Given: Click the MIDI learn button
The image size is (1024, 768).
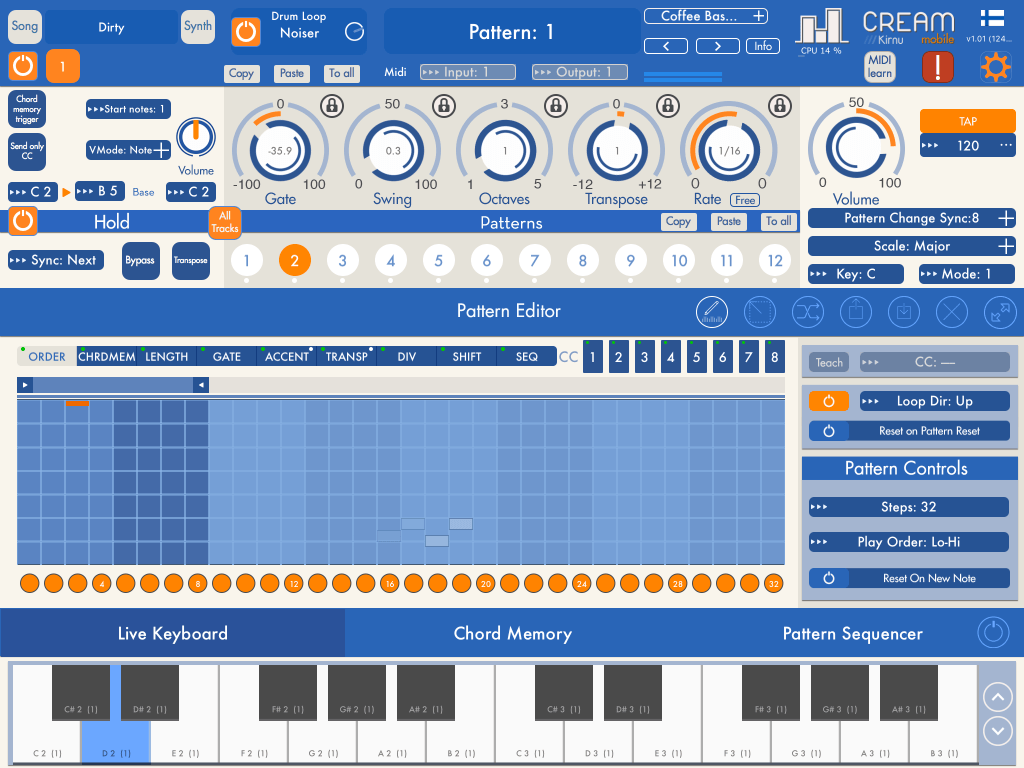Looking at the screenshot, I should click(880, 67).
